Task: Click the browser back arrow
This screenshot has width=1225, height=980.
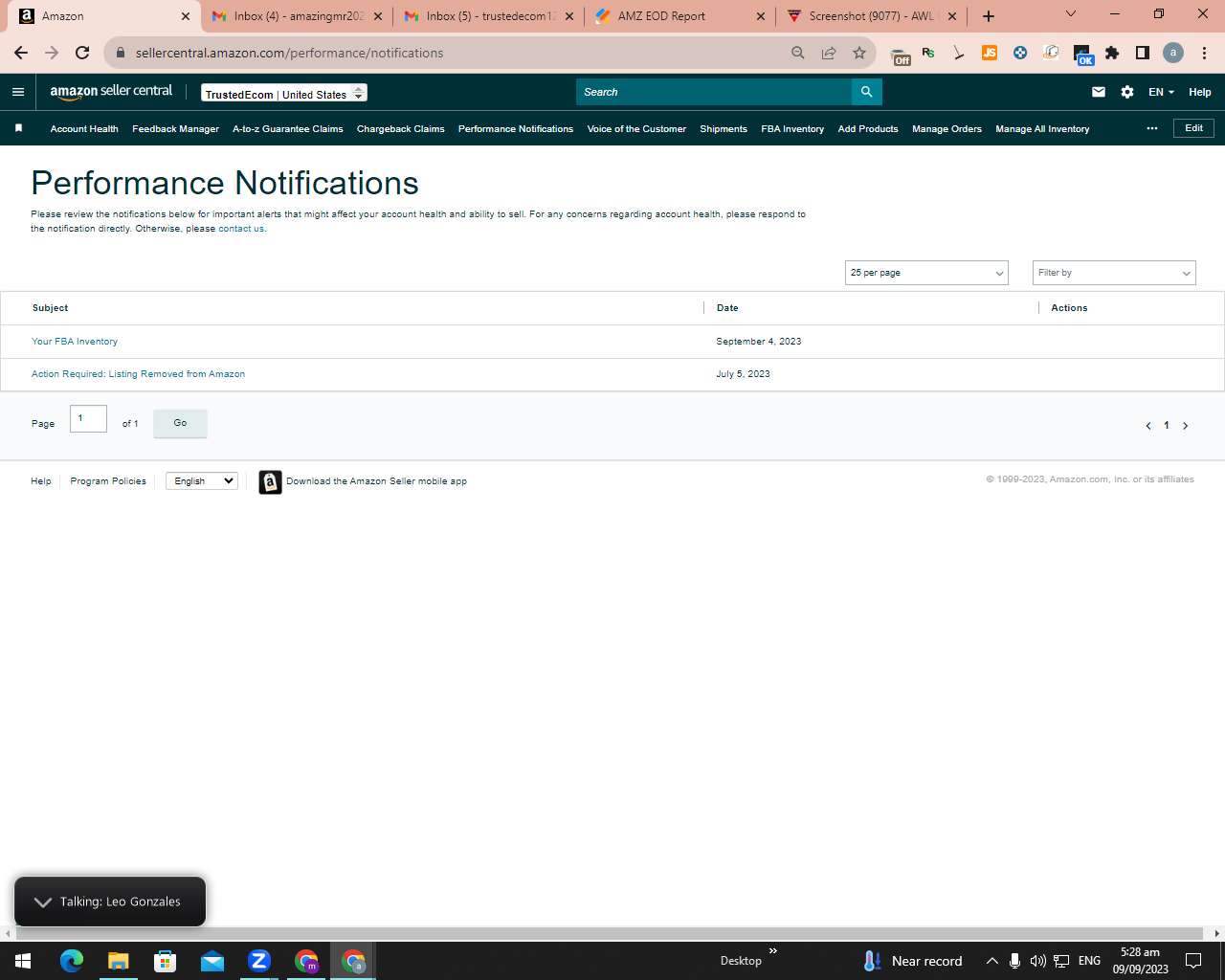Action: 21,53
